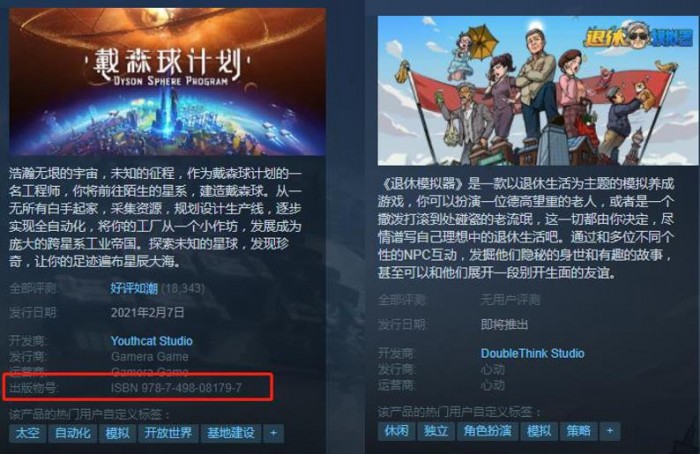The image size is (700, 454).
Task: Select the 基地建设 tag
Action: click(231, 433)
